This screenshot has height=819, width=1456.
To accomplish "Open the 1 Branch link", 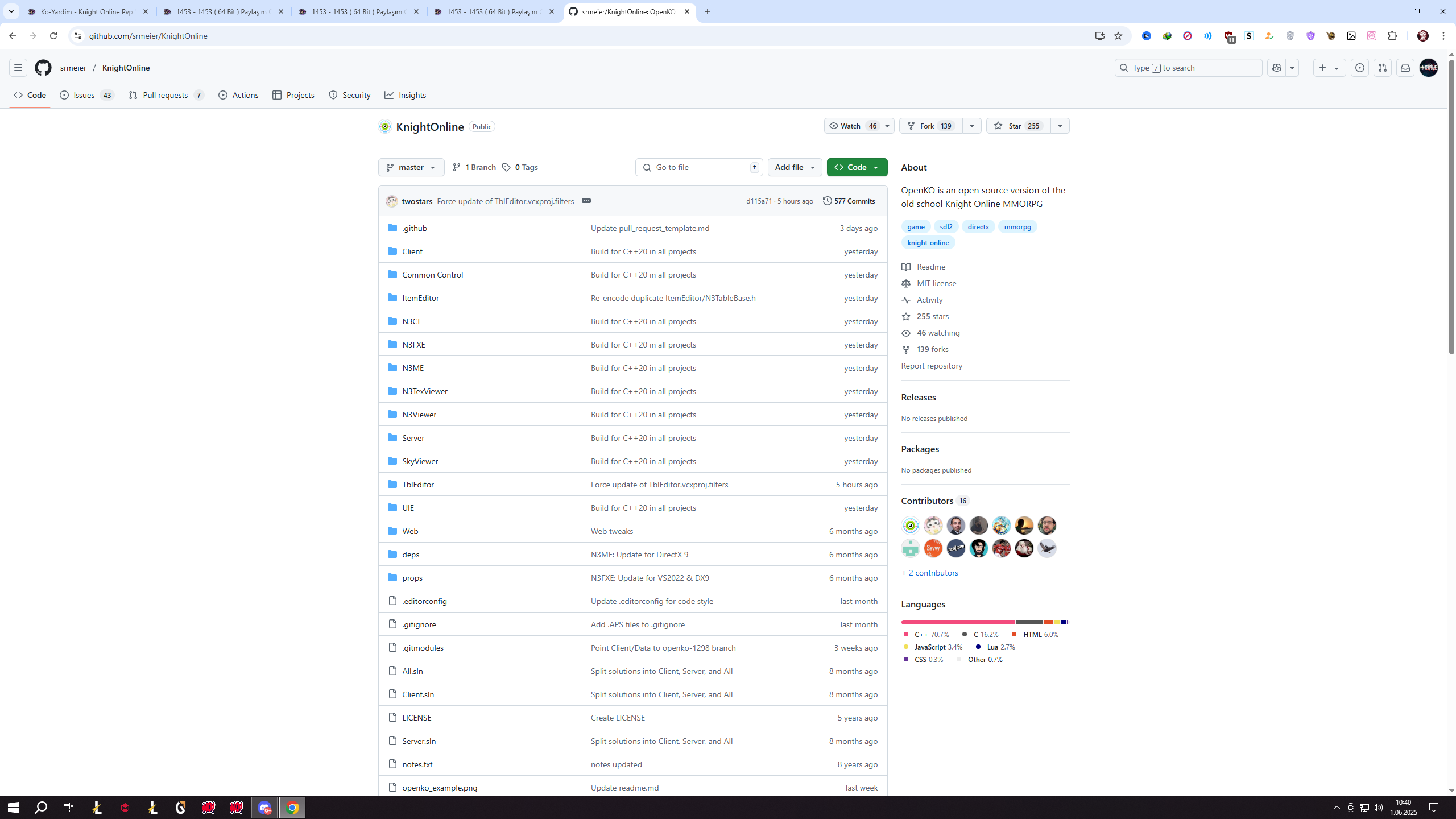I will 474,167.
